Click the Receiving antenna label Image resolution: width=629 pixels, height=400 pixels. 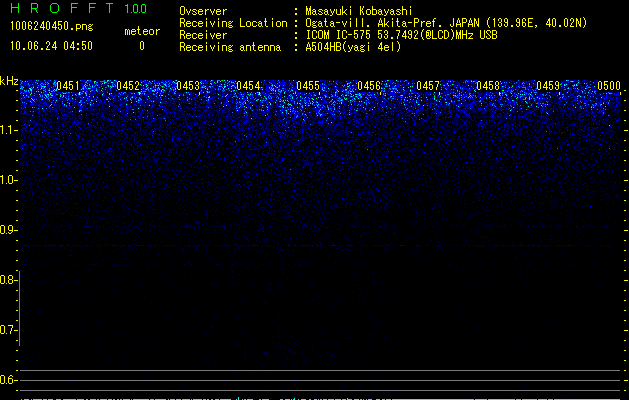point(230,47)
